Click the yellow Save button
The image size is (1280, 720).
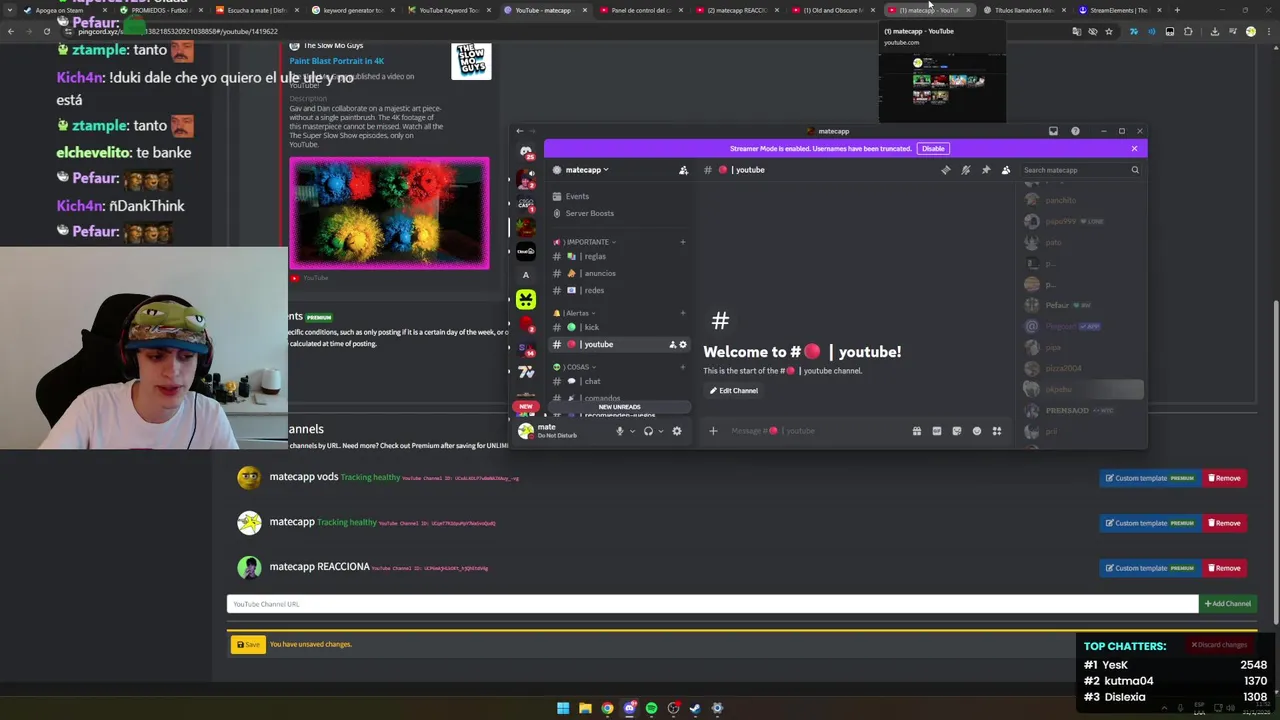[x=248, y=645]
